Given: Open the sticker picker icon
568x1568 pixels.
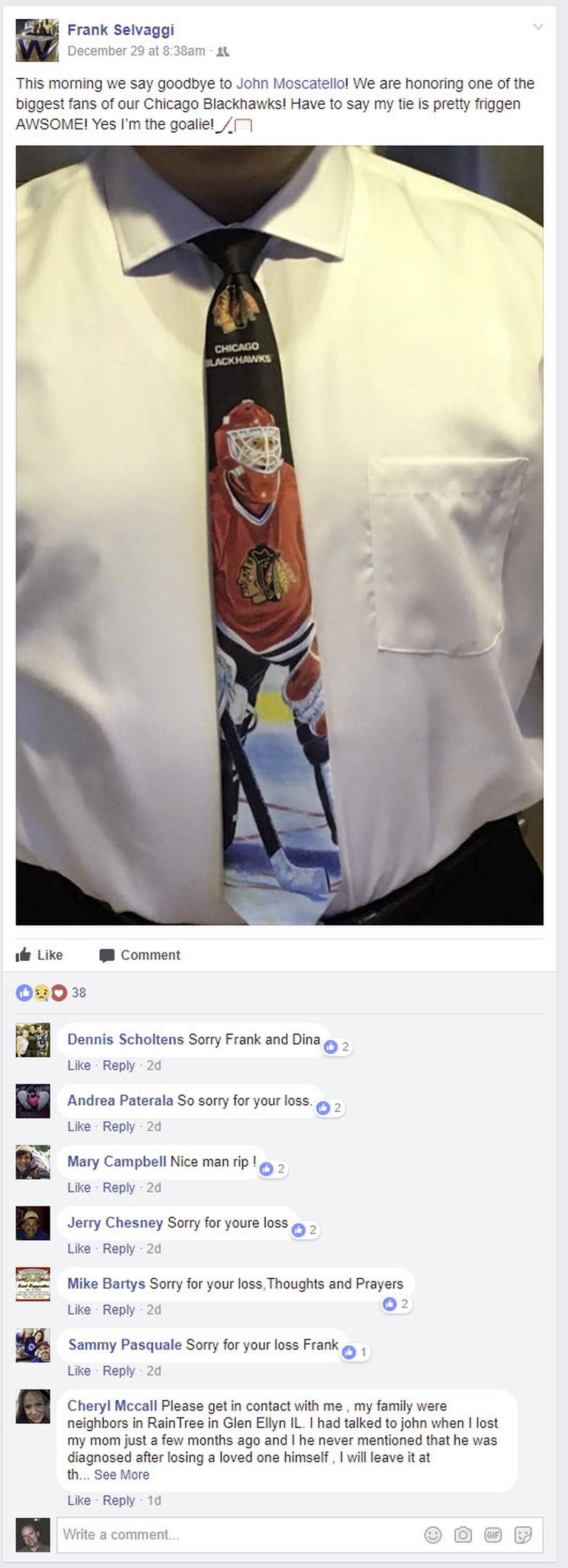Looking at the screenshot, I should 523,1534.
